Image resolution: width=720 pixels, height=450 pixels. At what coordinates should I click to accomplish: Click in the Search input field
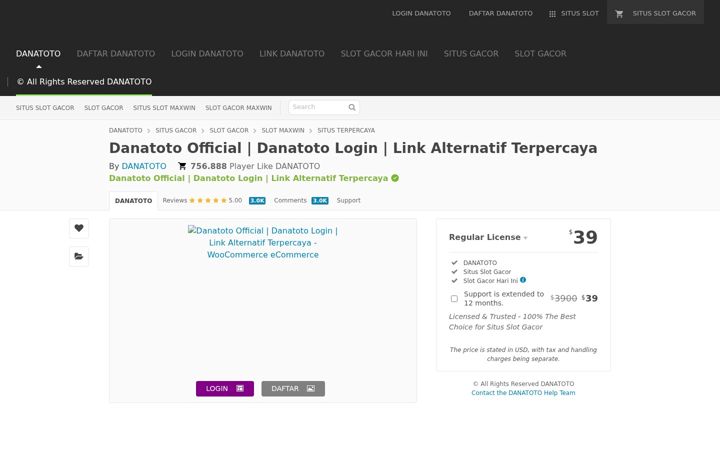click(324, 107)
